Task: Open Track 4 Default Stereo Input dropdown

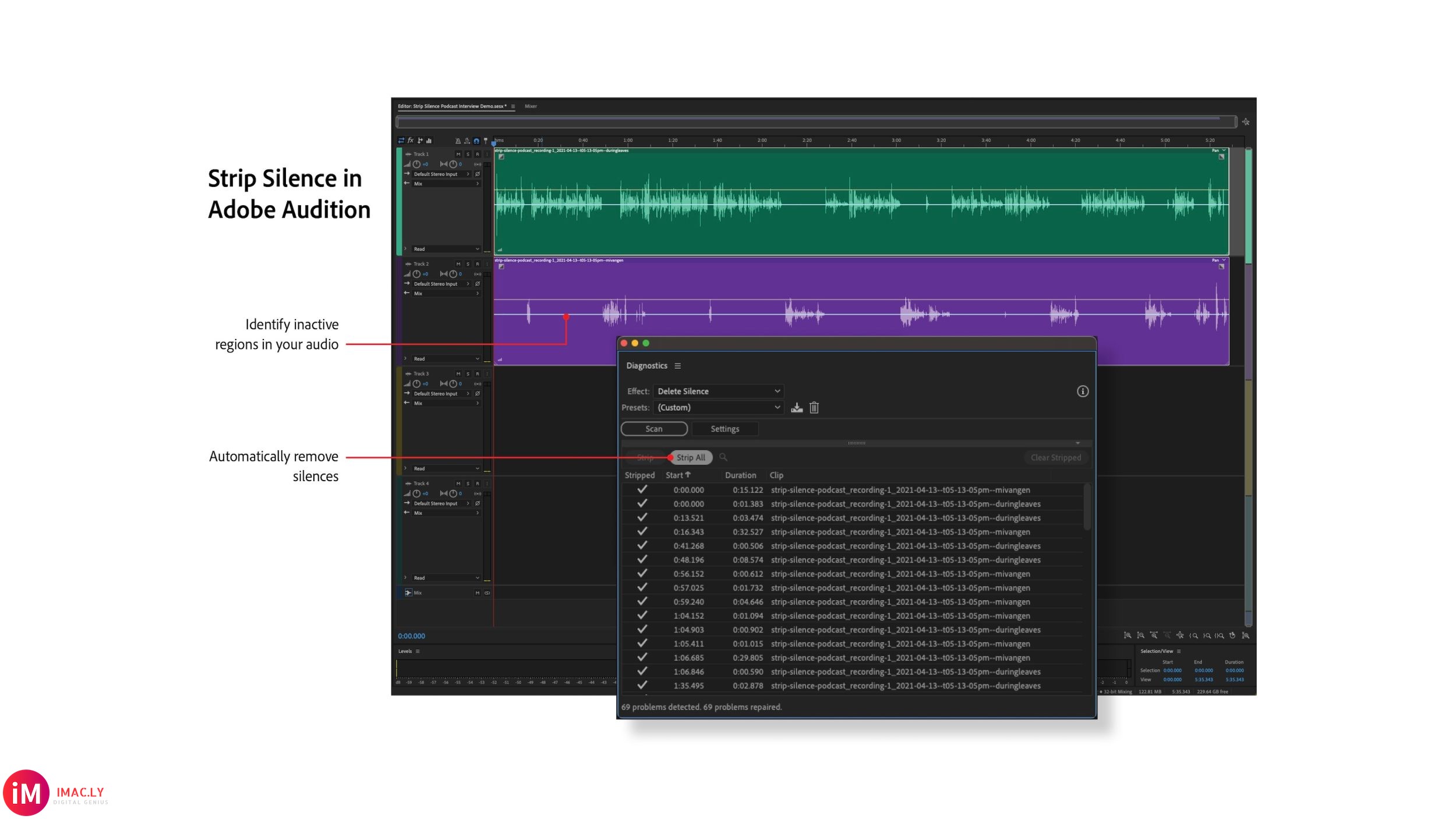Action: coord(441,503)
